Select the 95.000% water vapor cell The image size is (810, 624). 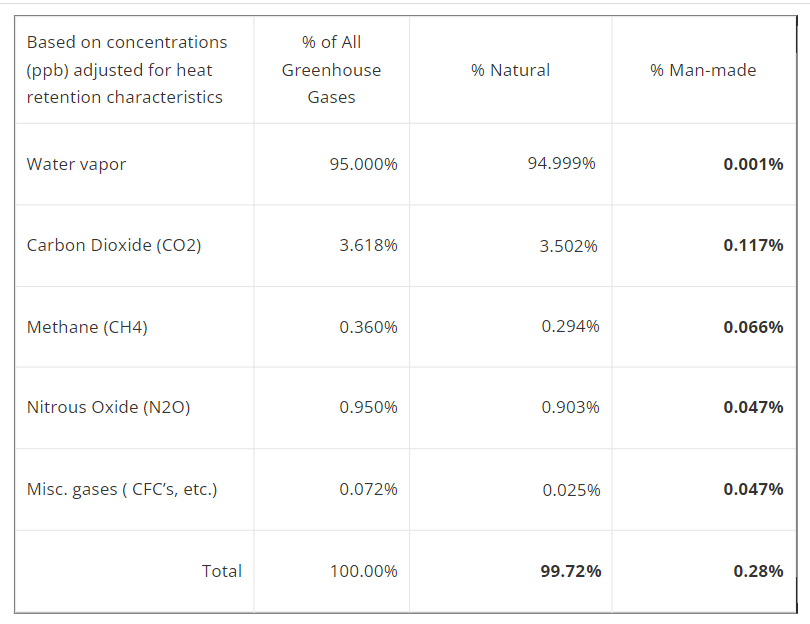(x=363, y=164)
